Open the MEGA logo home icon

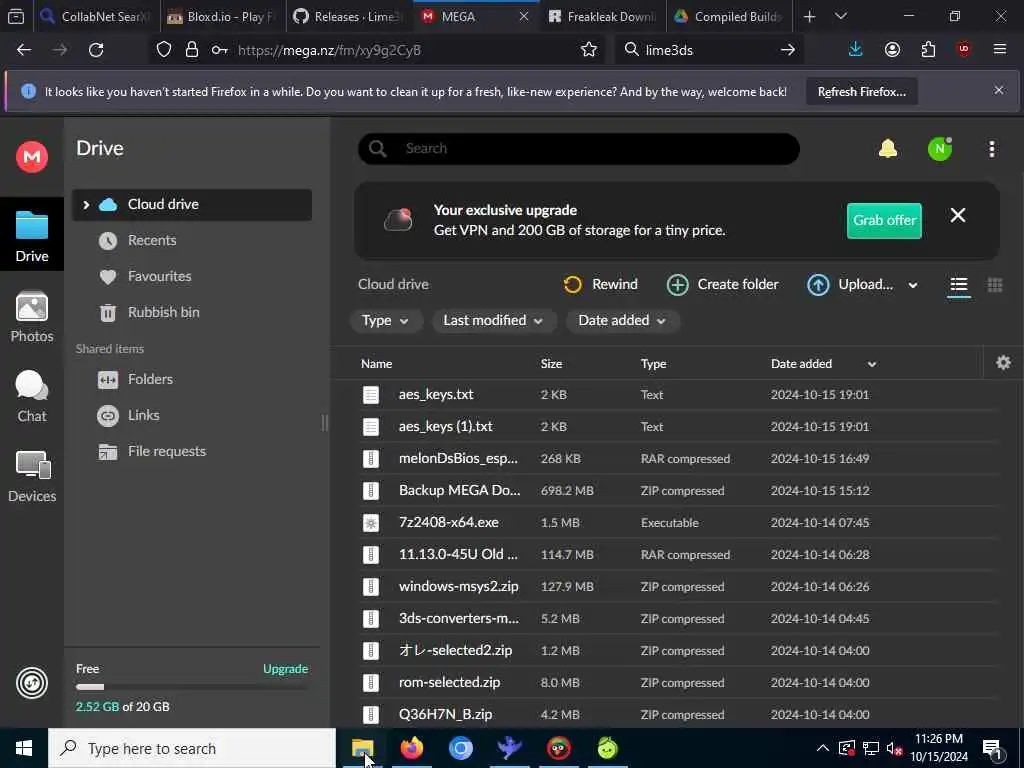pyautogui.click(x=31, y=157)
